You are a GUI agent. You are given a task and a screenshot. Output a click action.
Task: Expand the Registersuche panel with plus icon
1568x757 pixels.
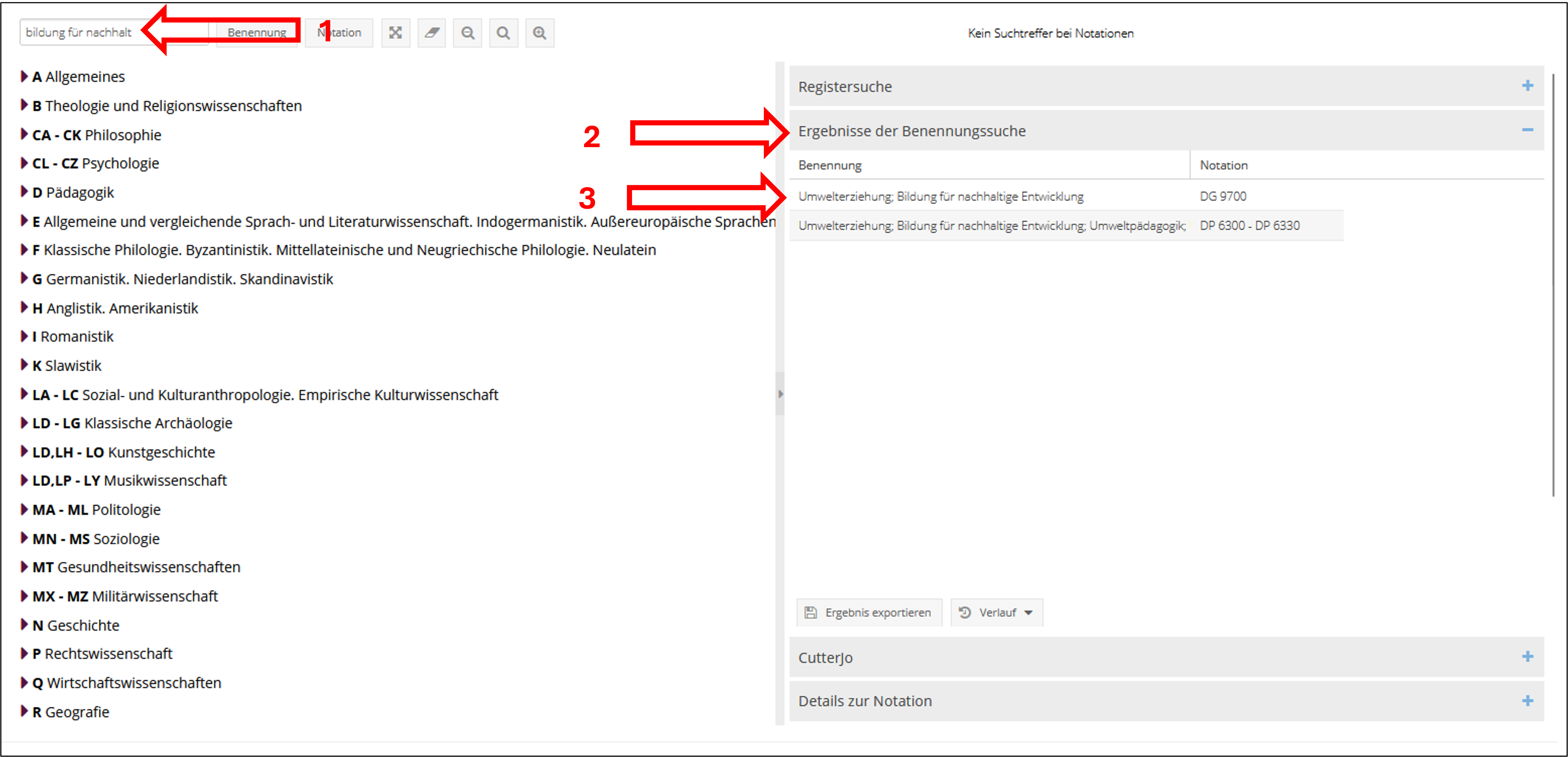click(x=1527, y=86)
